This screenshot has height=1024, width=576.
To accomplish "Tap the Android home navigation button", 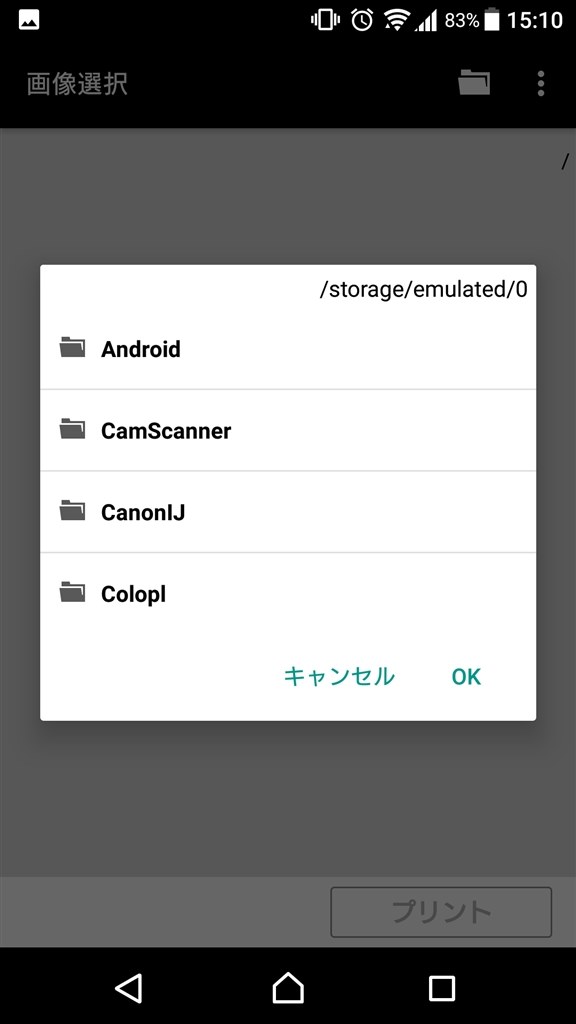I will click(288, 988).
